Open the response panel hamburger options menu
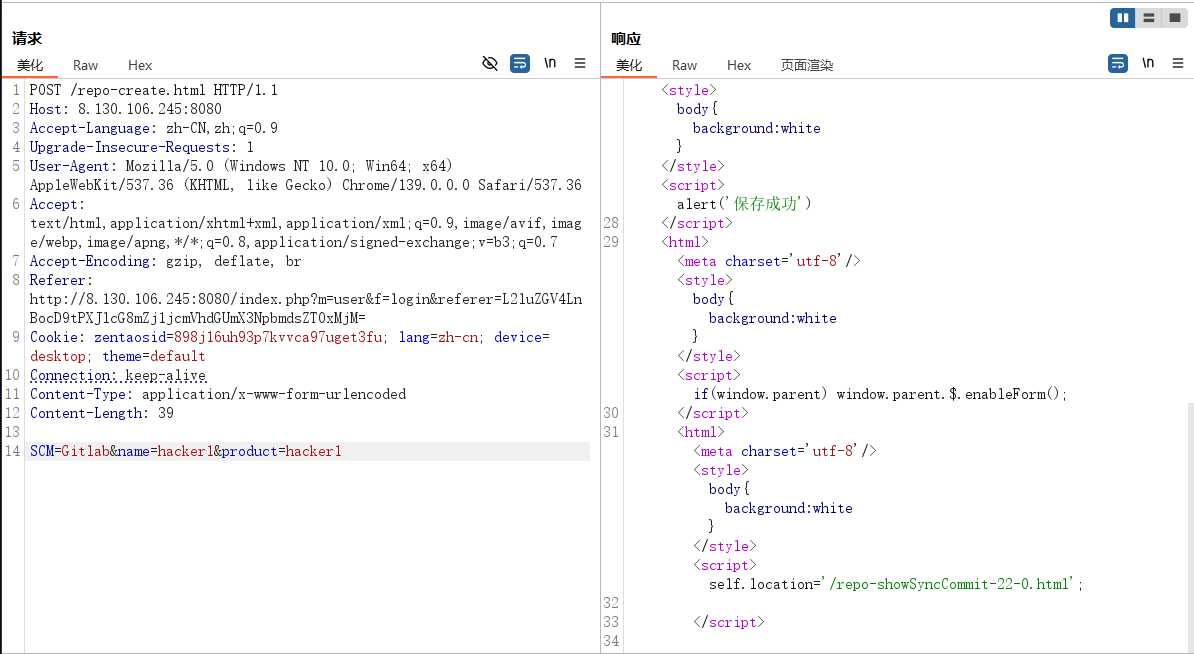Image resolution: width=1194 pixels, height=654 pixels. click(1178, 63)
